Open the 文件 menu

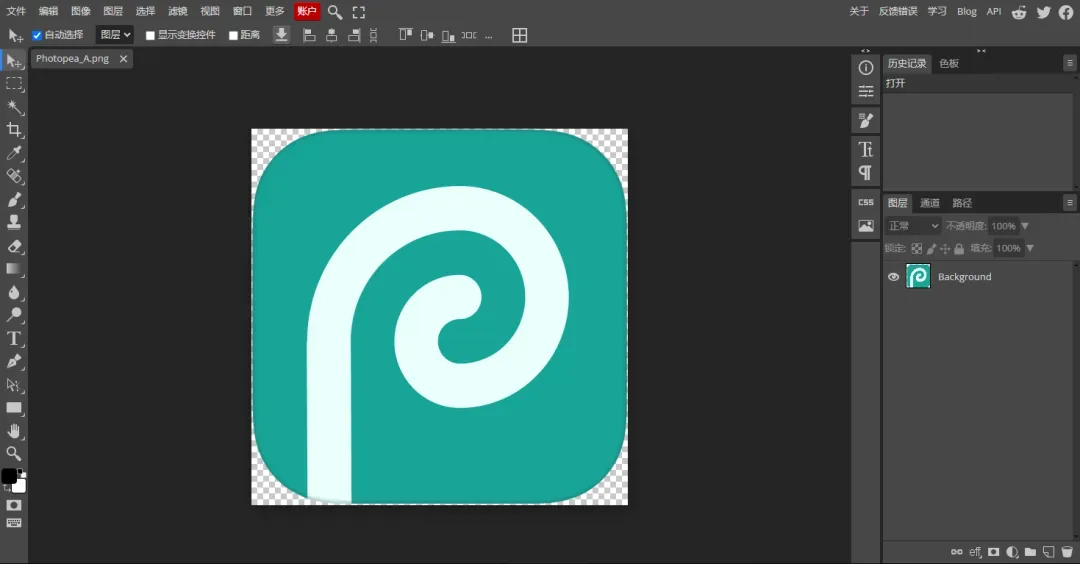pyautogui.click(x=16, y=11)
